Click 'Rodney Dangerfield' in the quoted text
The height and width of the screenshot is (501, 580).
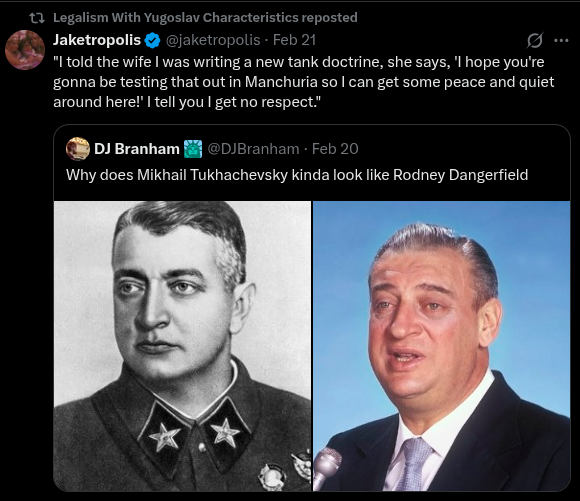coord(461,175)
